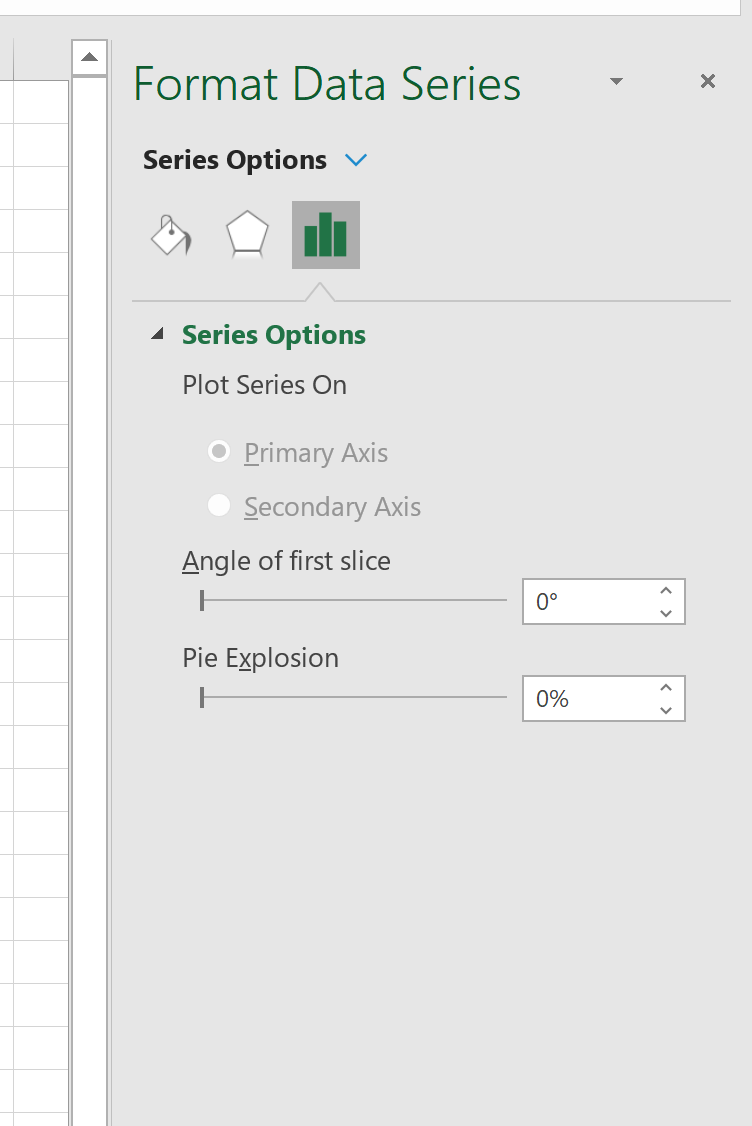Screen dimensions: 752x1126
Task: Select the paint bucket icon in the pane
Action: point(169,235)
